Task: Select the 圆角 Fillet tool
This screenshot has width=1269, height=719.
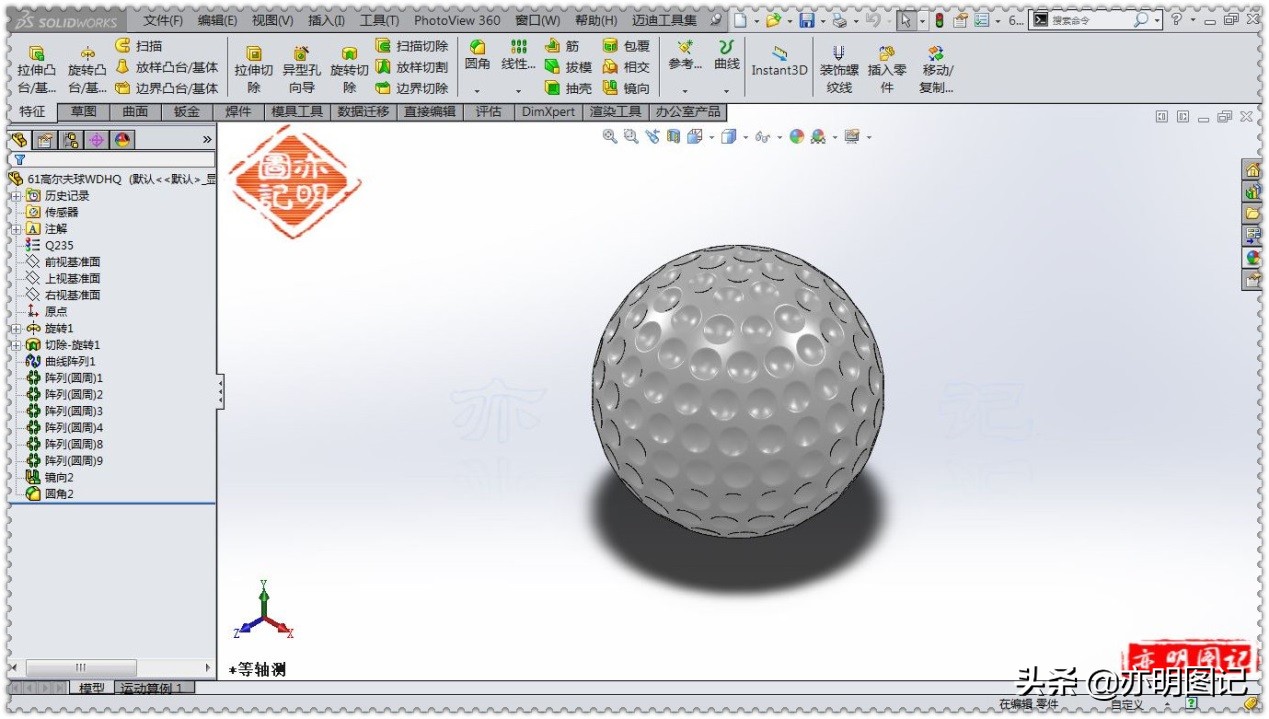Action: point(477,55)
